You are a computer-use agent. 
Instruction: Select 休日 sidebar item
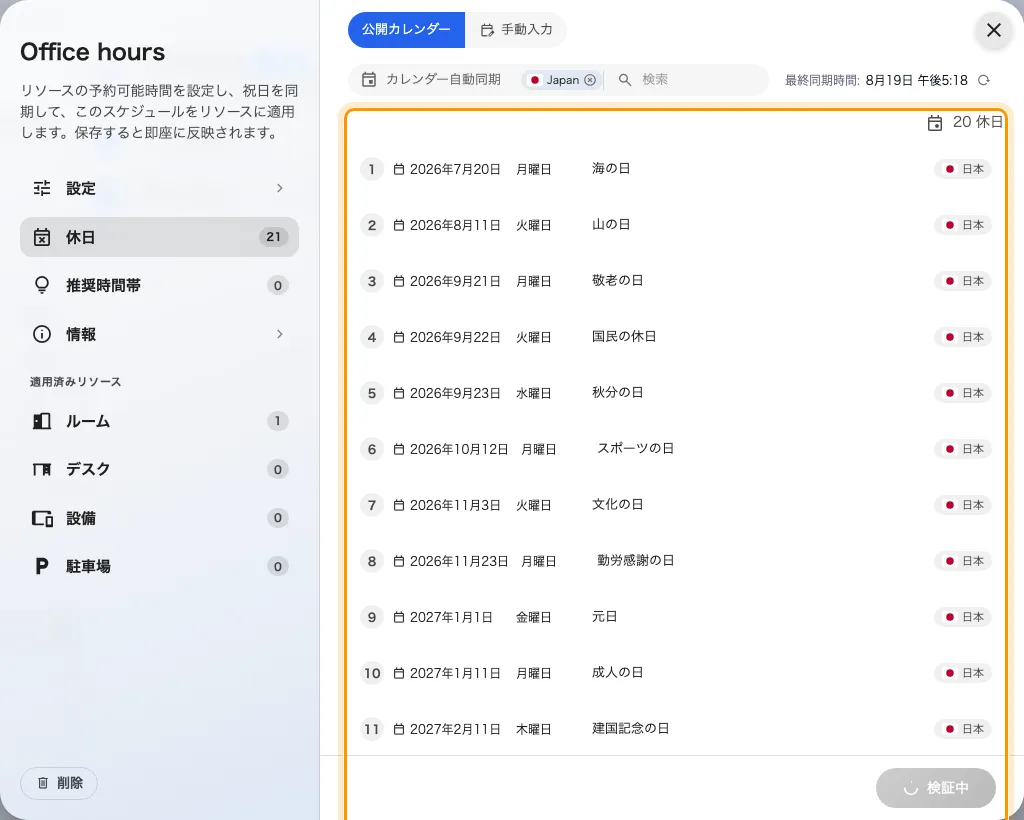pyautogui.click(x=159, y=237)
